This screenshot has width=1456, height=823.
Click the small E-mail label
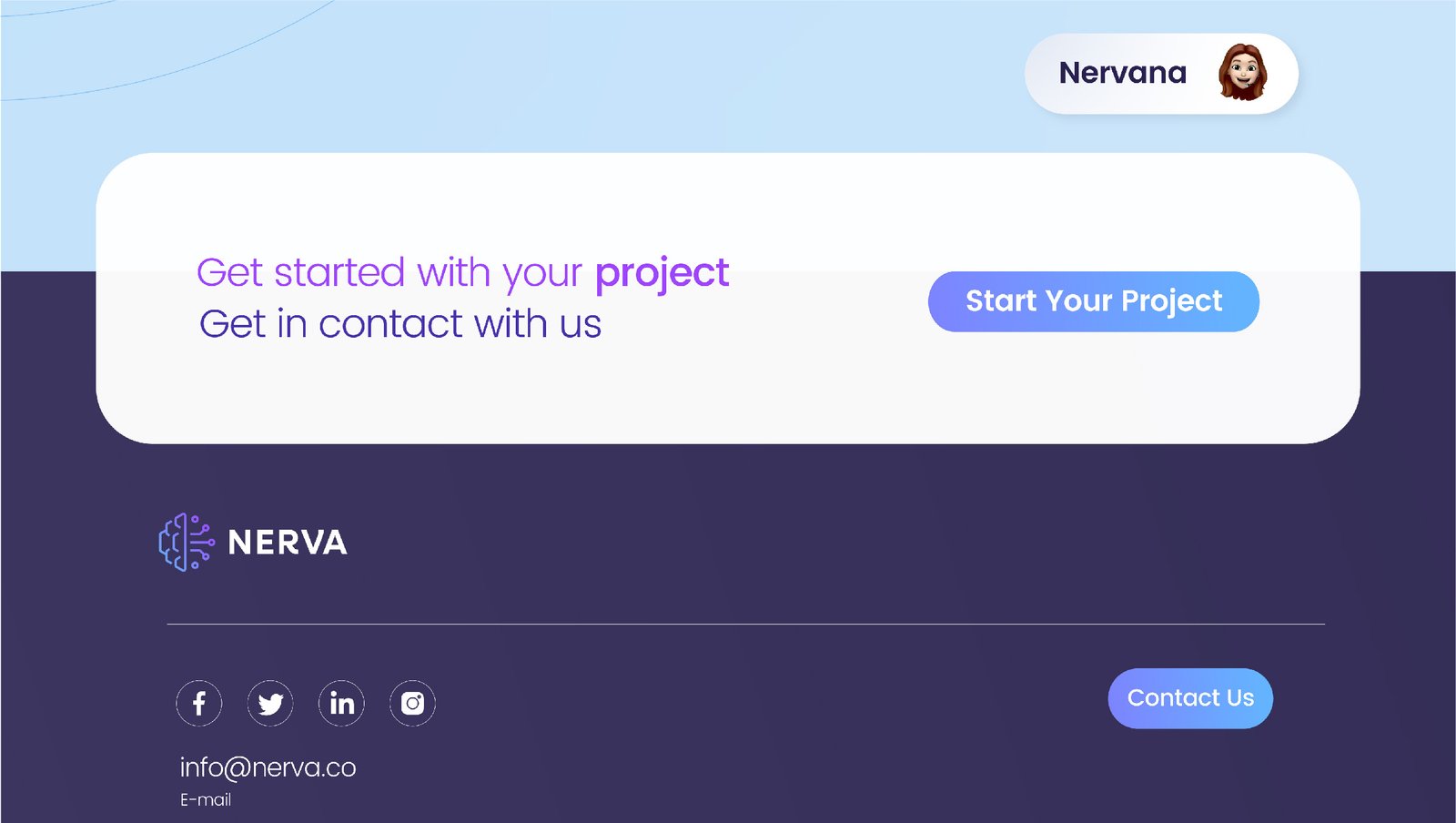click(x=206, y=800)
